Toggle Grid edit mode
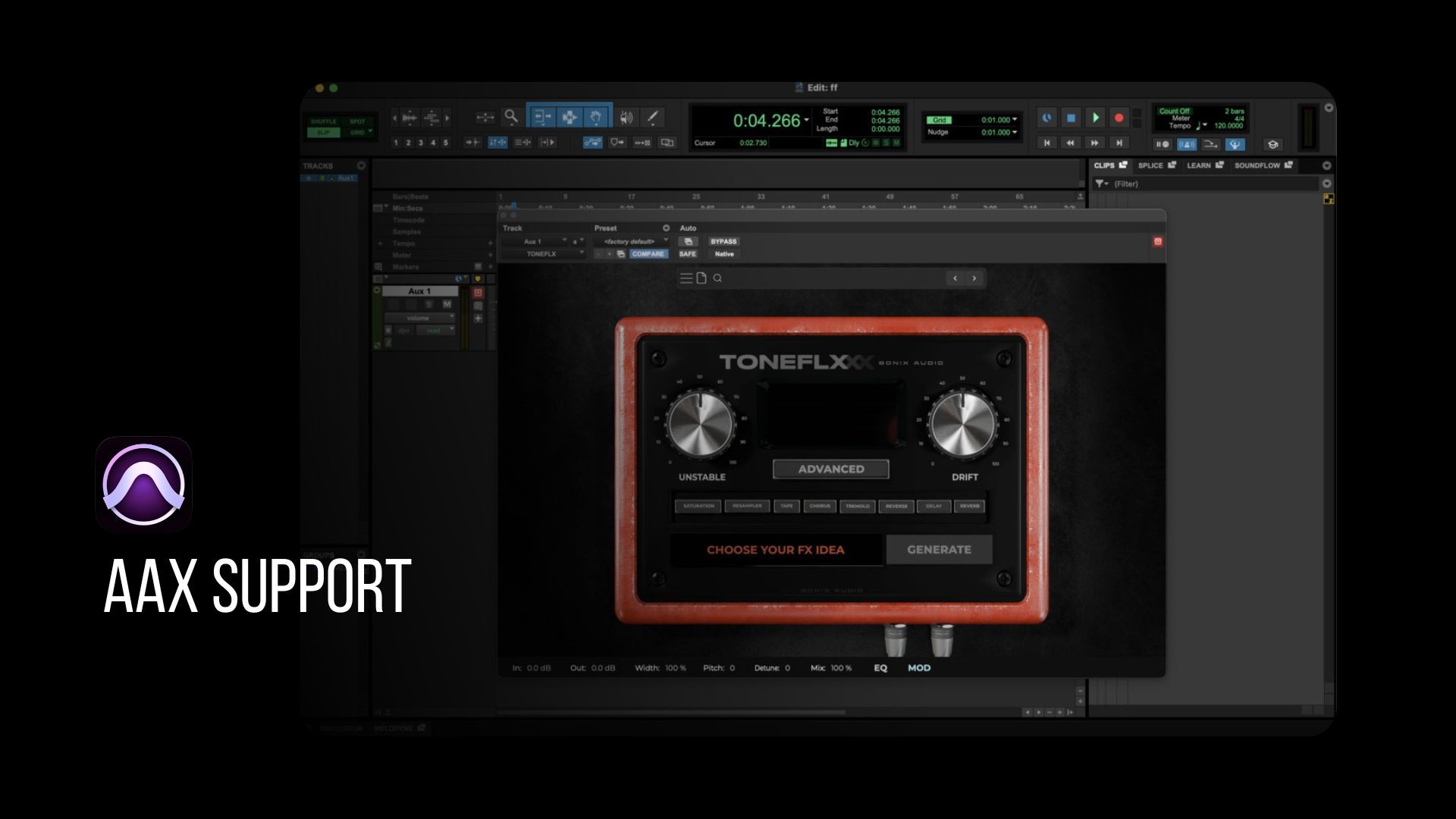The image size is (1456, 819). coord(357,133)
